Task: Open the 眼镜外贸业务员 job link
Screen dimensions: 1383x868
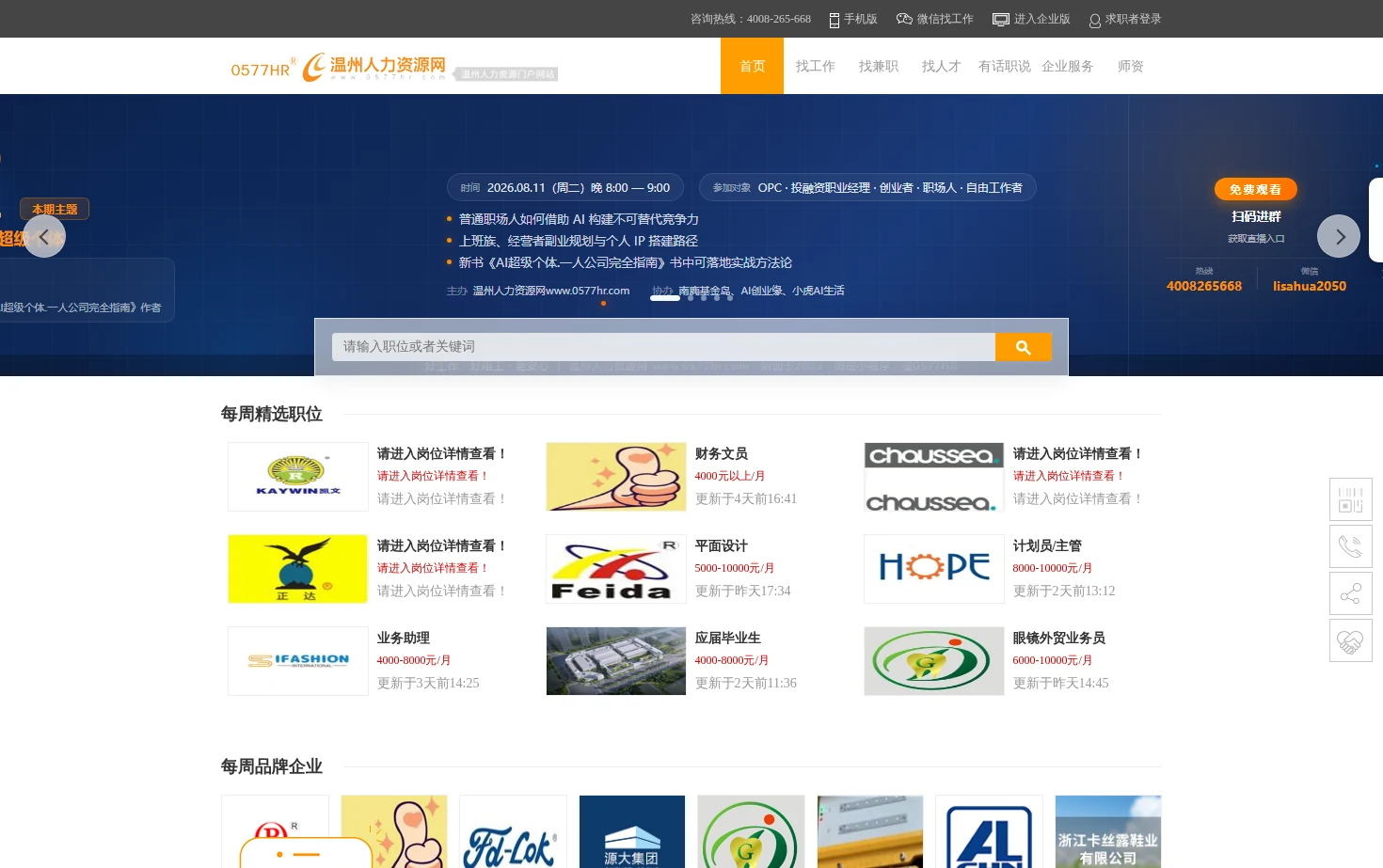Action: [x=1058, y=639]
